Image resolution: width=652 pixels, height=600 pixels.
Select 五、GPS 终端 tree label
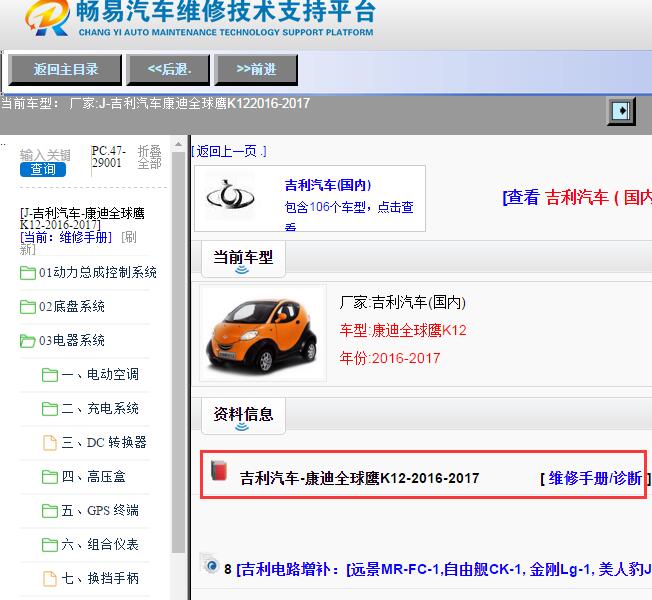100,511
